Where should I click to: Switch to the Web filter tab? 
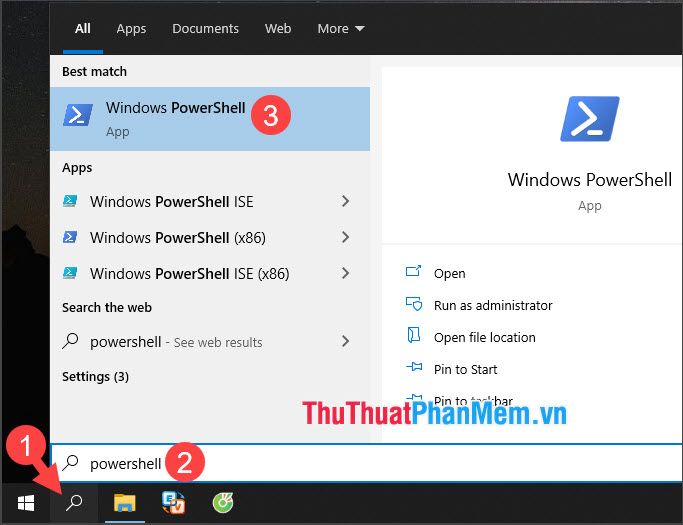click(x=278, y=29)
